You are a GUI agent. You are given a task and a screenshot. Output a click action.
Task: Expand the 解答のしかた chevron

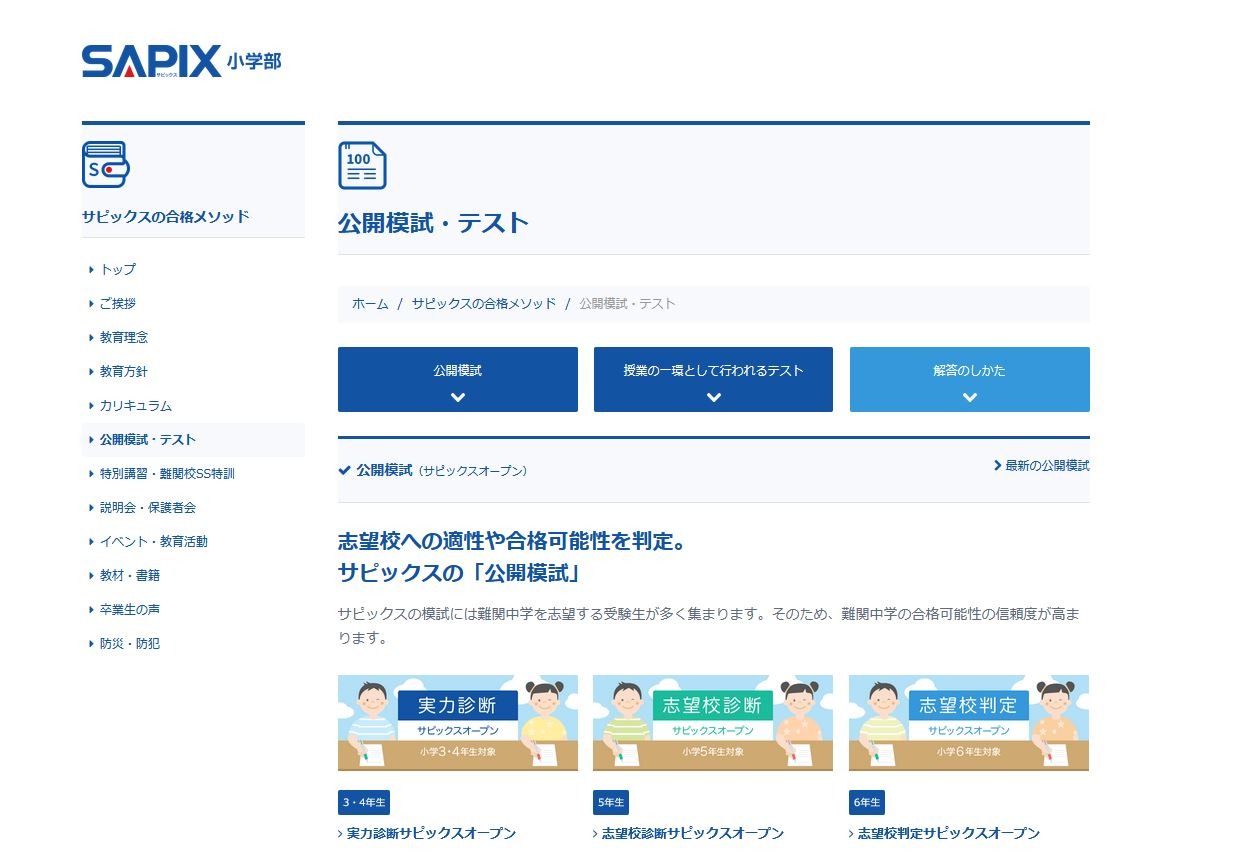[969, 396]
